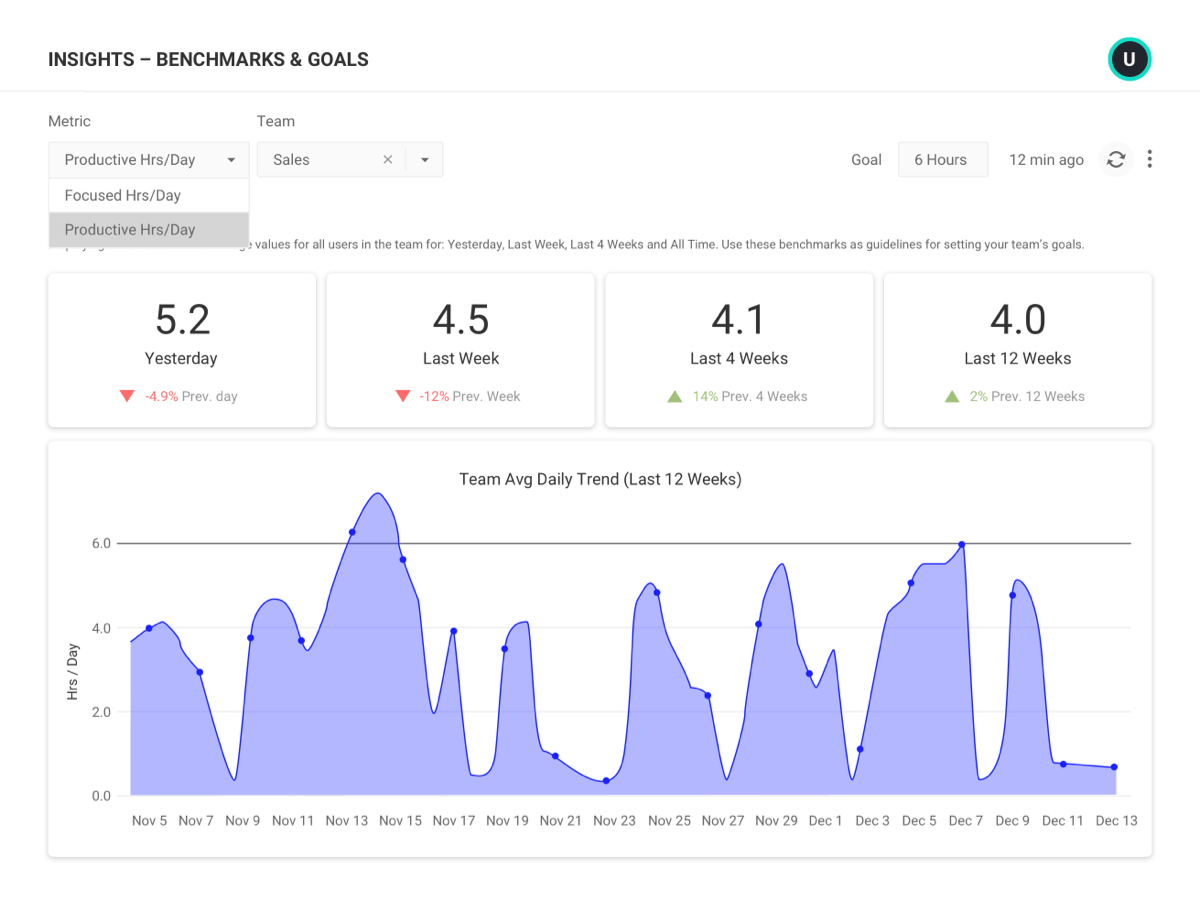Click the Dec 7 point touching the goal line
The image size is (1200, 904).
[960, 545]
